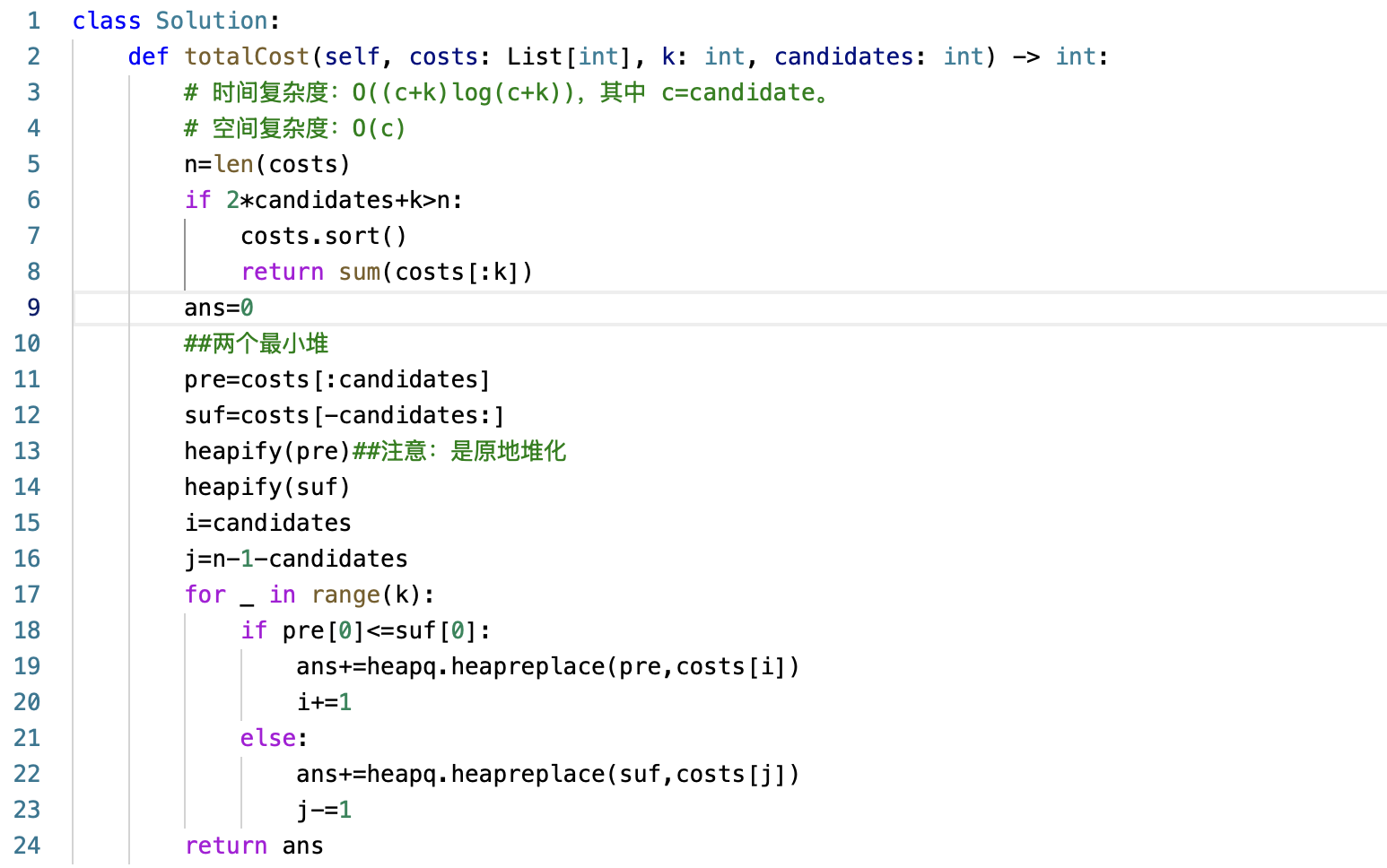Click the time complexity comment on line 3

(x=502, y=91)
